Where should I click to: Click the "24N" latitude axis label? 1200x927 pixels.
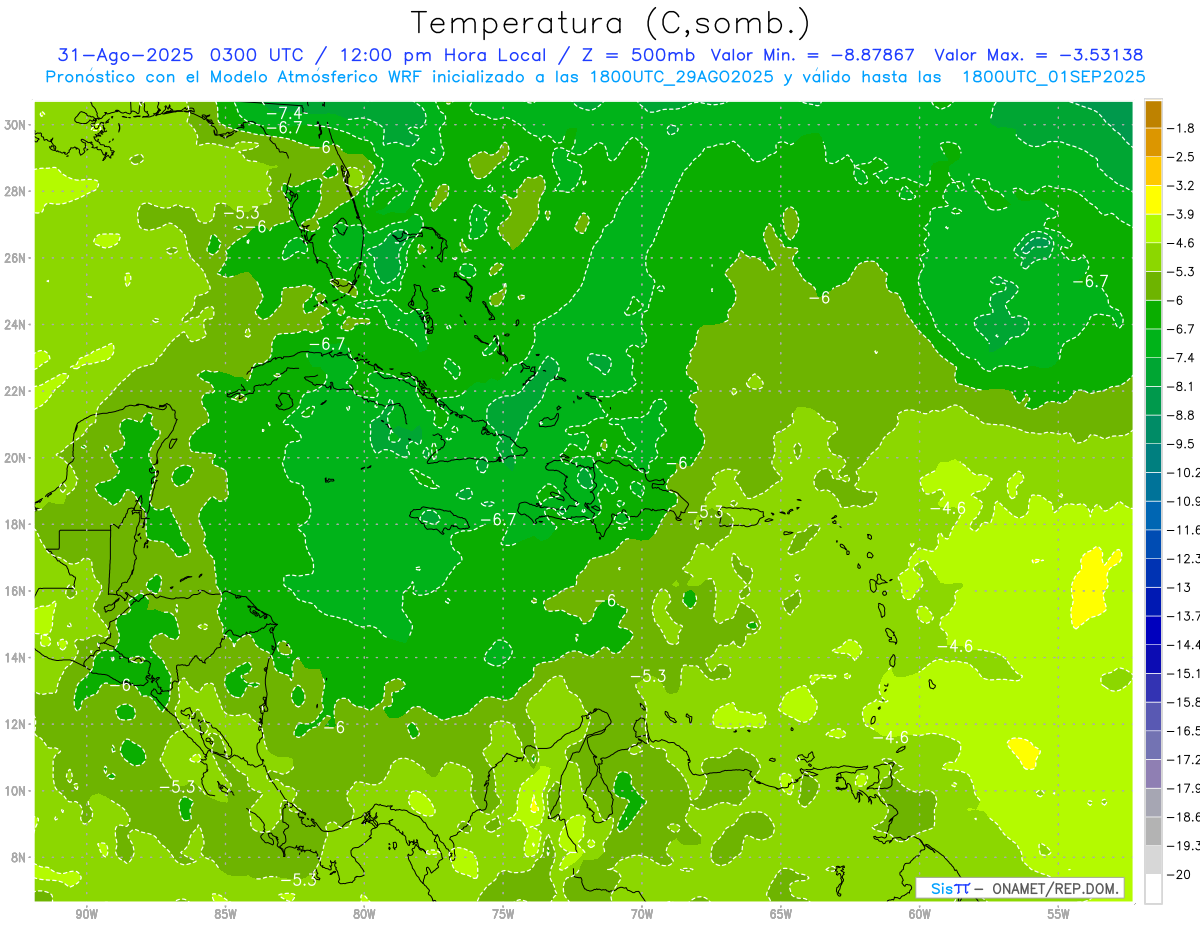15,325
